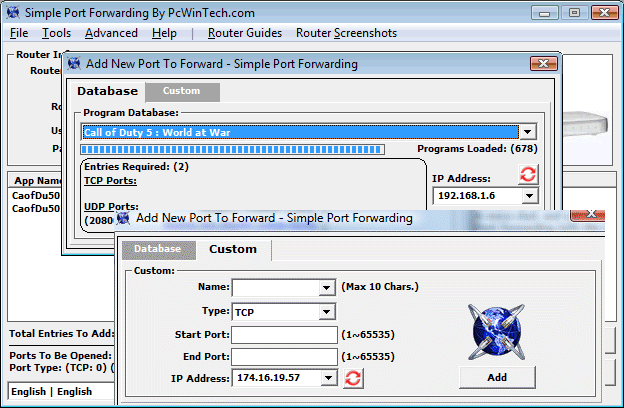Select second CaofDu50 row in app list
Viewport: 624px width, 408px height.
36,209
